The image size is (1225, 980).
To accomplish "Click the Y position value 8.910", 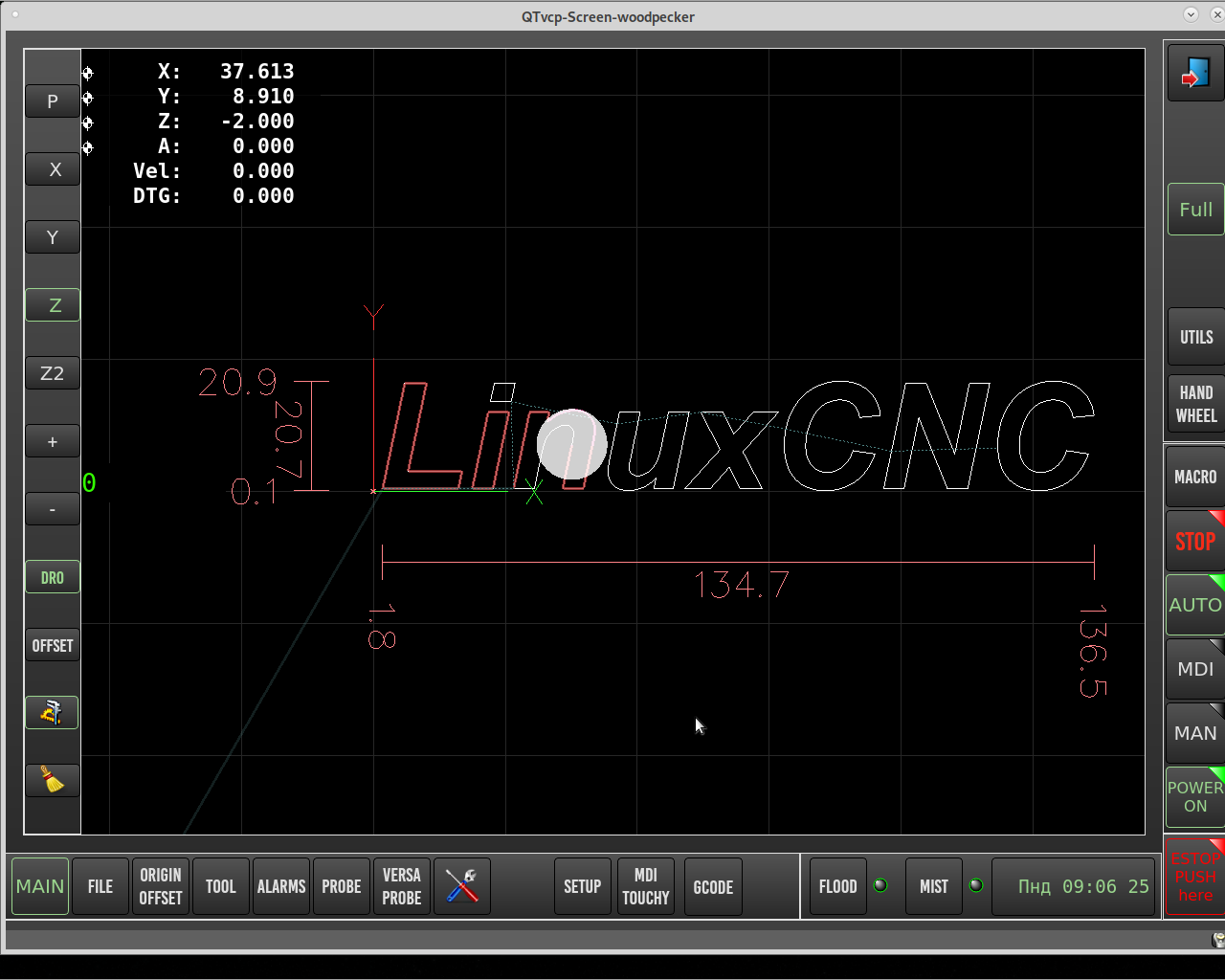I will 263,97.
